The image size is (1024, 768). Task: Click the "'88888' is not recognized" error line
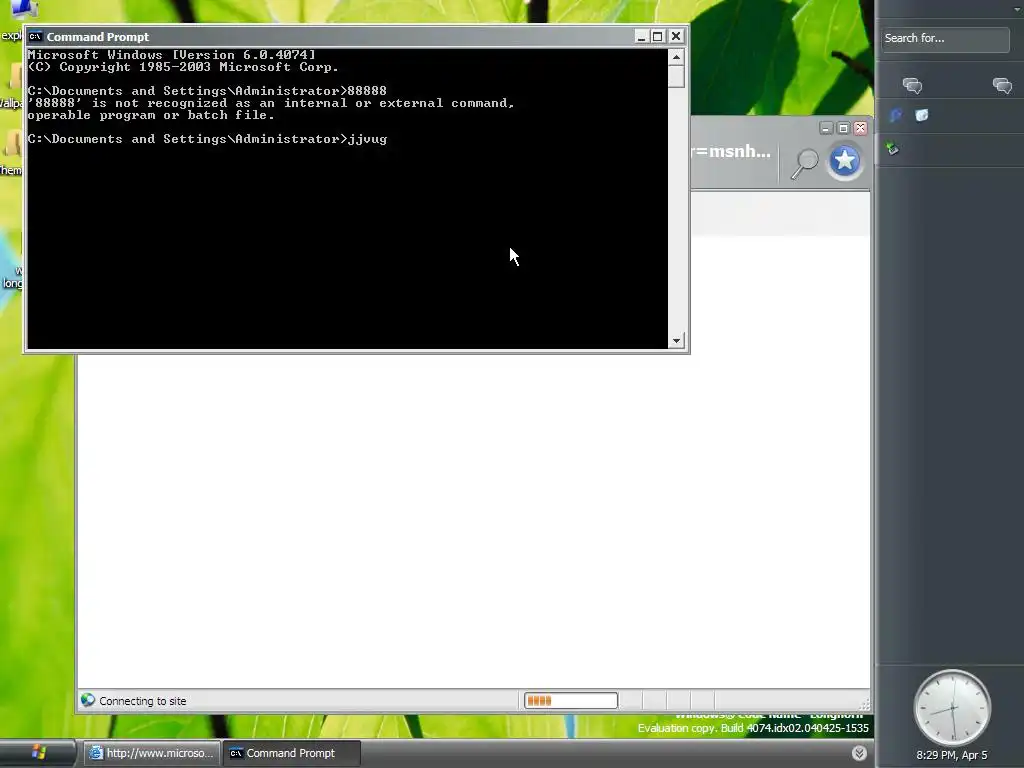271,103
